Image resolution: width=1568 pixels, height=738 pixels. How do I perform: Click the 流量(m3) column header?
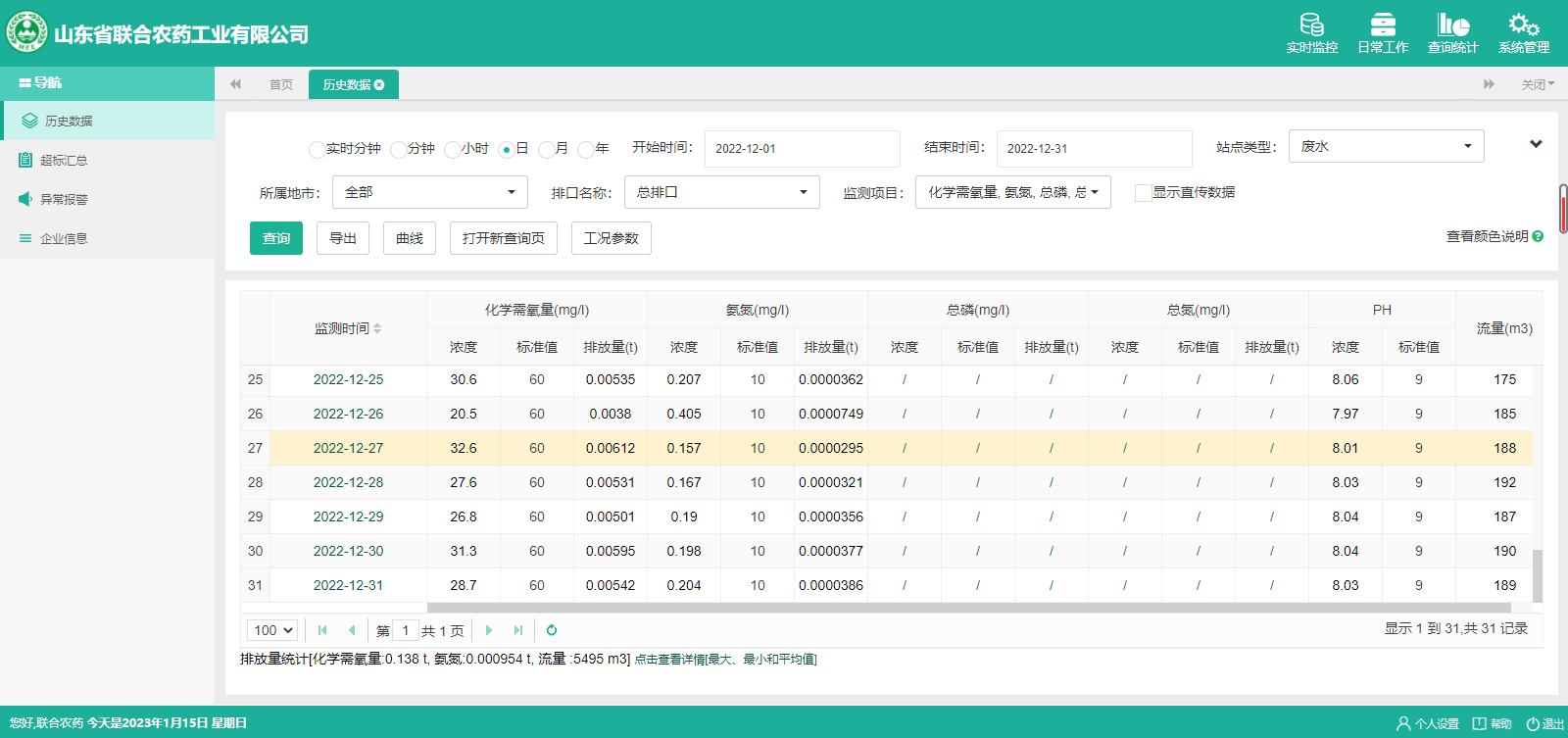coord(1504,328)
